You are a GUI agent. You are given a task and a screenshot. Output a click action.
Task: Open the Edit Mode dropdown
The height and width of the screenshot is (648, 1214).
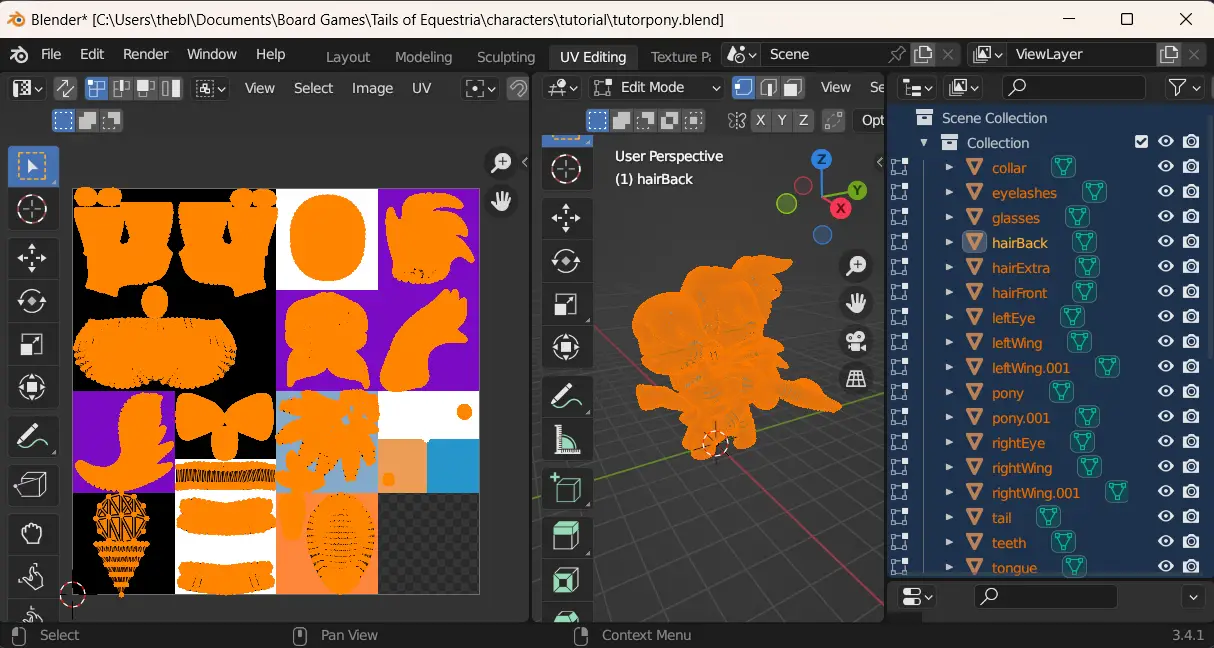point(656,87)
